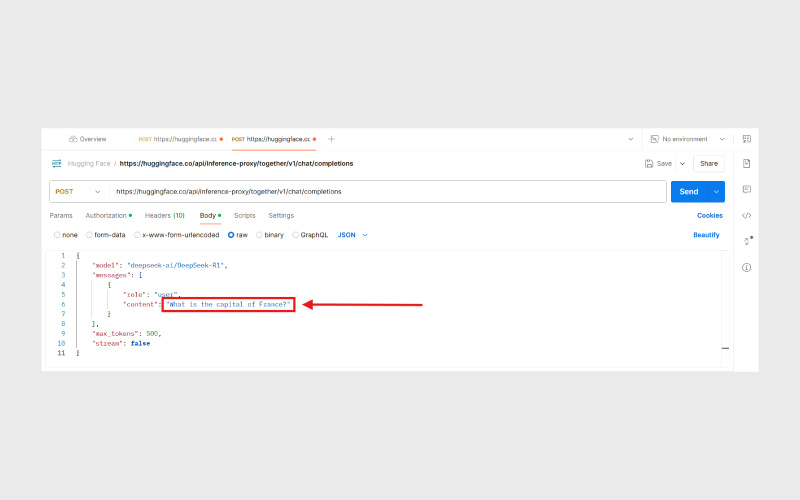Choose the GraphQL body radio option
800x500 pixels.
pyautogui.click(x=295, y=235)
